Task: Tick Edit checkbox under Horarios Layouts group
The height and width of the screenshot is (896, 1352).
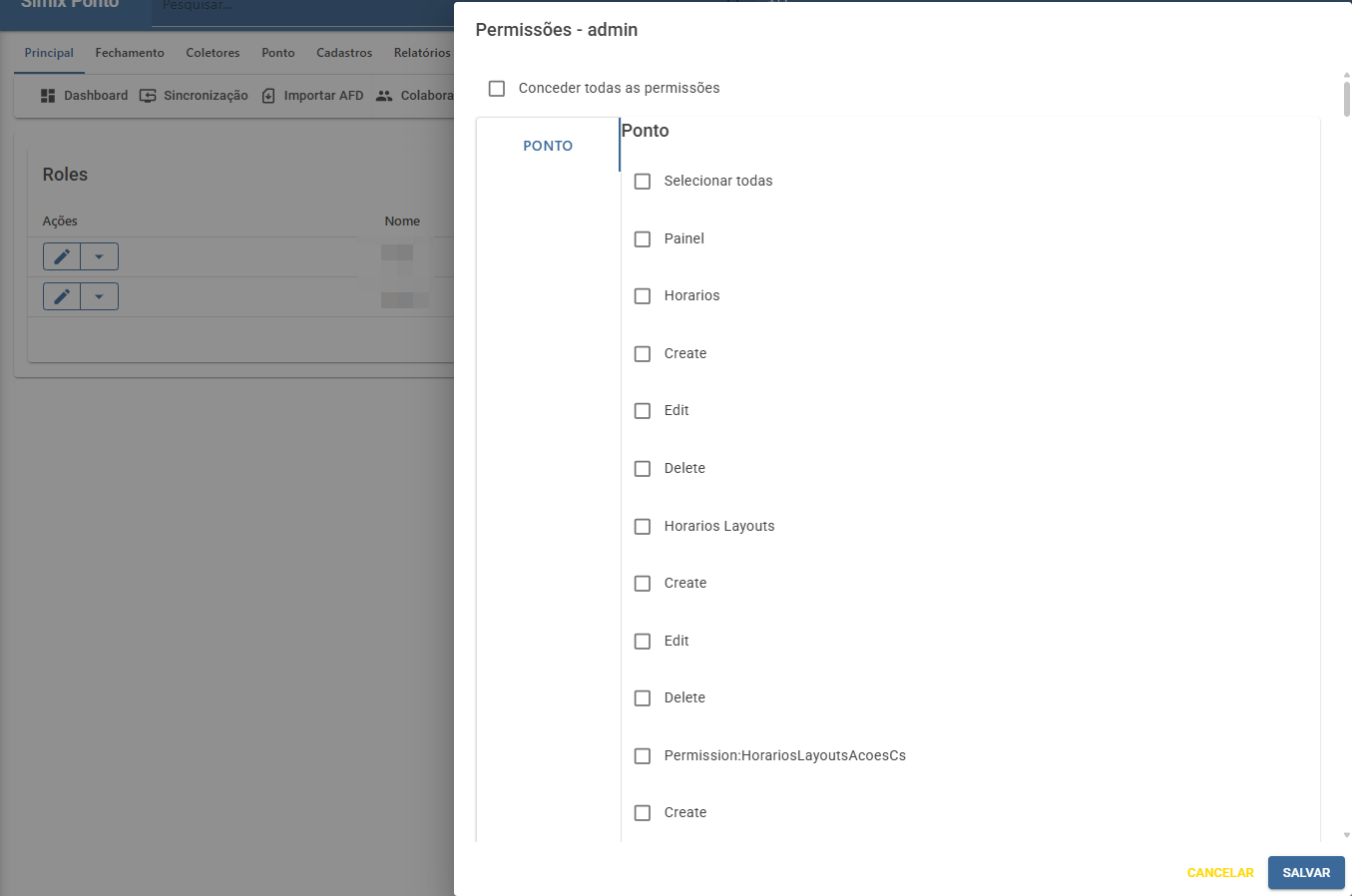Action: pos(643,642)
